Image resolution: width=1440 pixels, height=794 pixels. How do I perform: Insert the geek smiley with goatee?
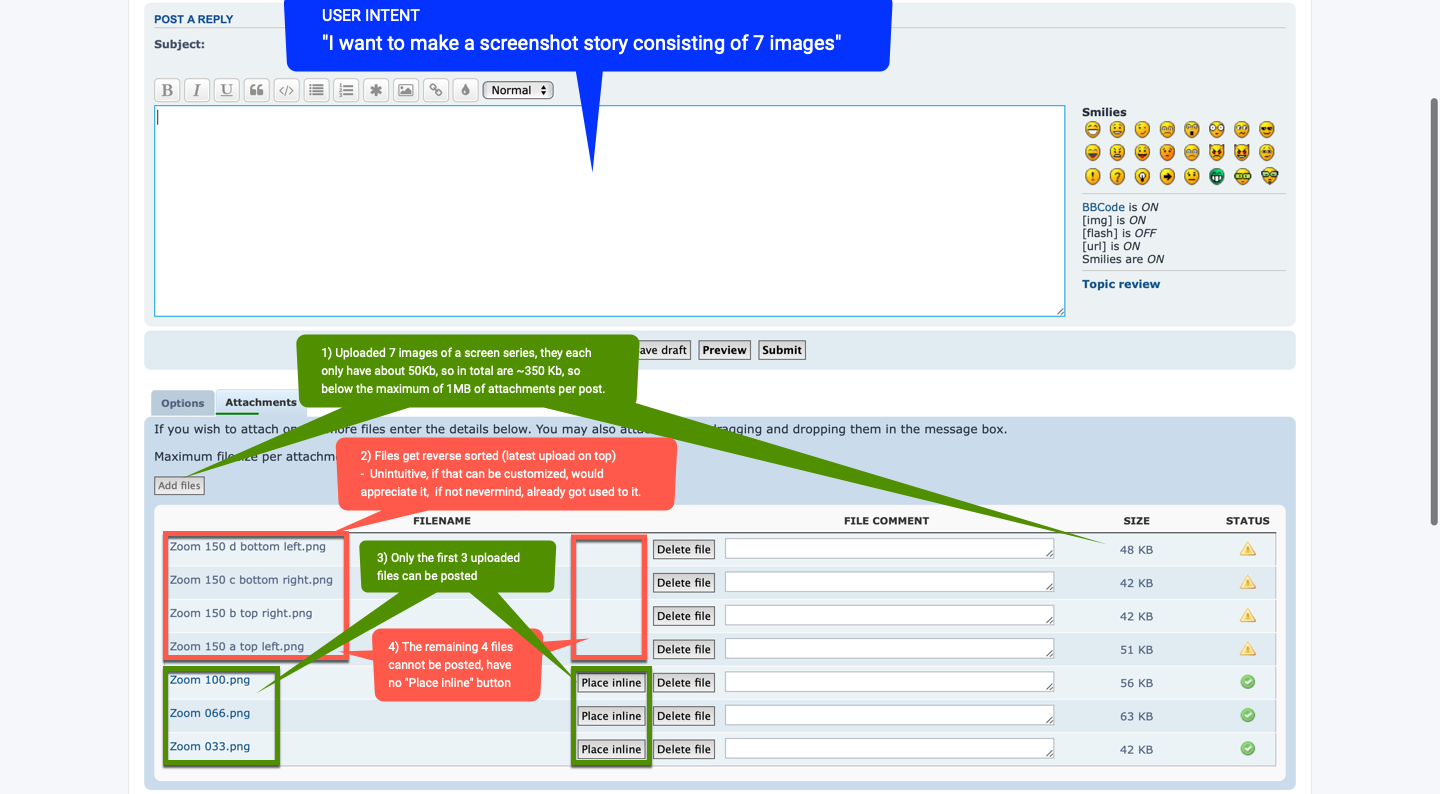[x=1269, y=176]
